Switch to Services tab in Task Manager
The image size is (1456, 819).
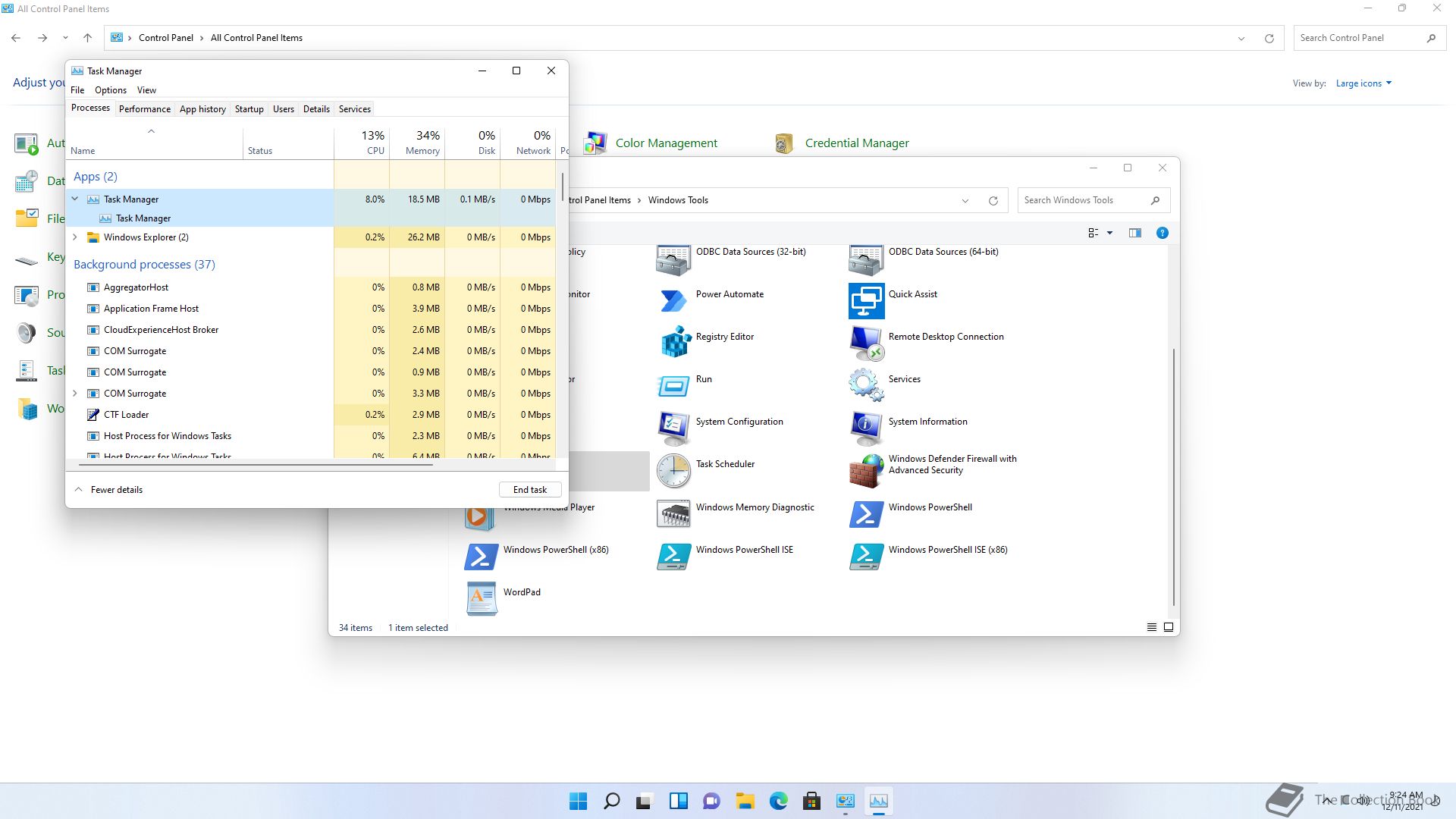355,108
